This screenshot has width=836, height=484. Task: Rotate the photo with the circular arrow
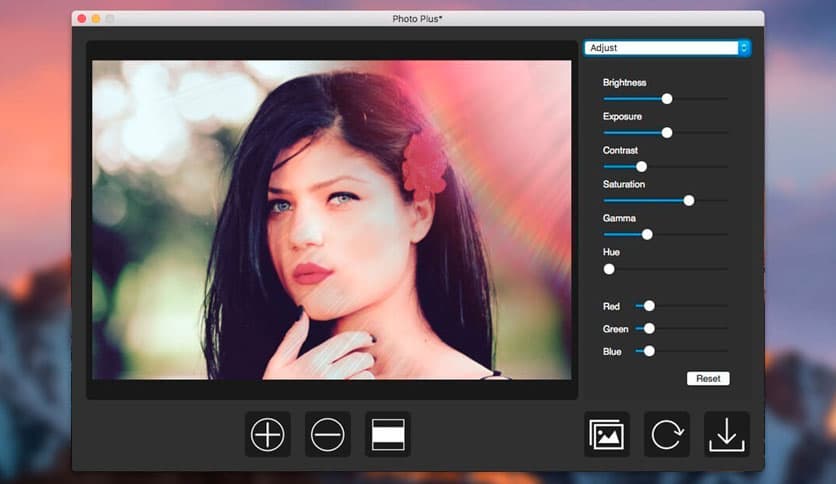pos(666,434)
